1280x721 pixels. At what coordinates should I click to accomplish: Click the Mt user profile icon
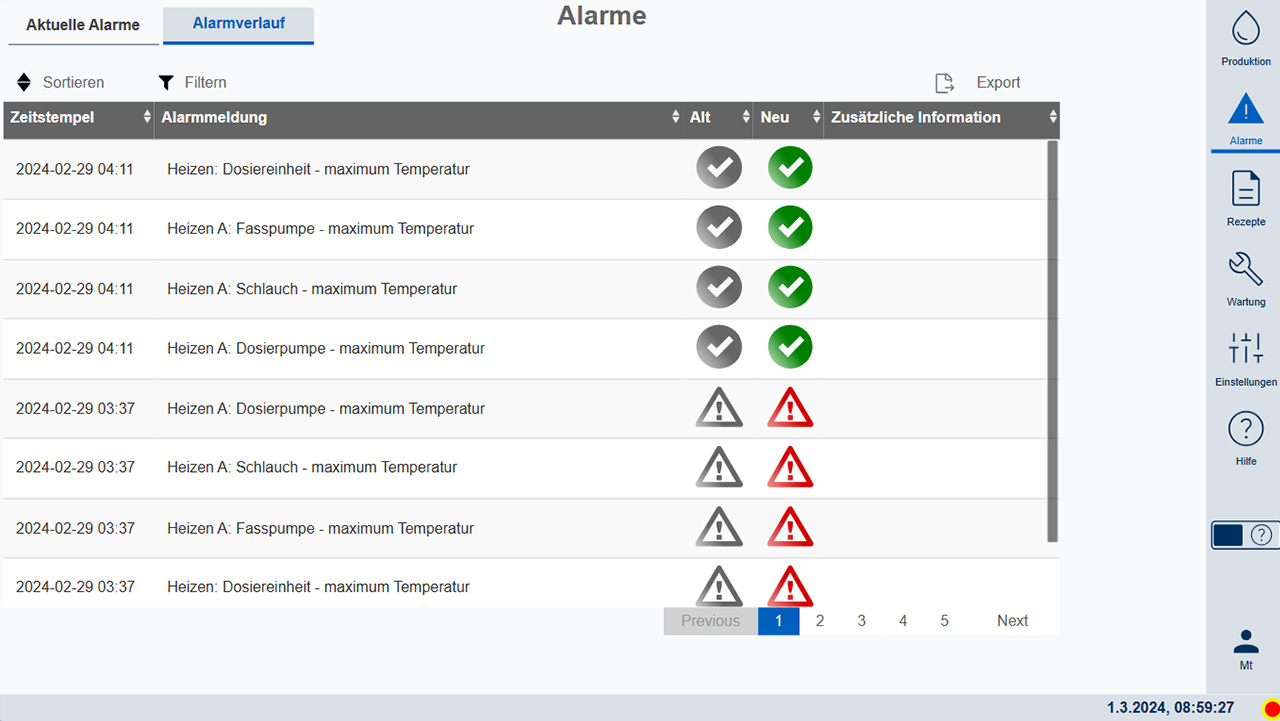1245,642
